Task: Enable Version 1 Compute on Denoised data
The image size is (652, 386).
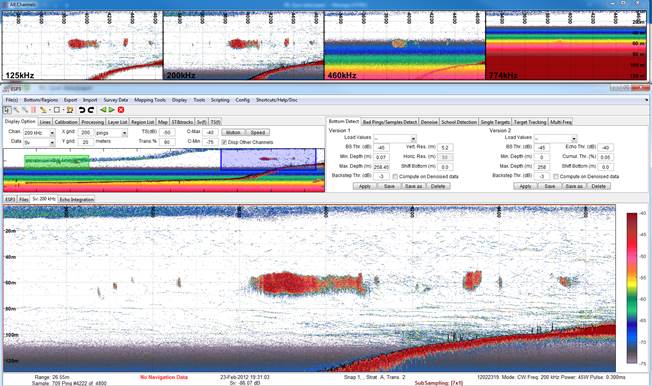Action: (x=395, y=176)
